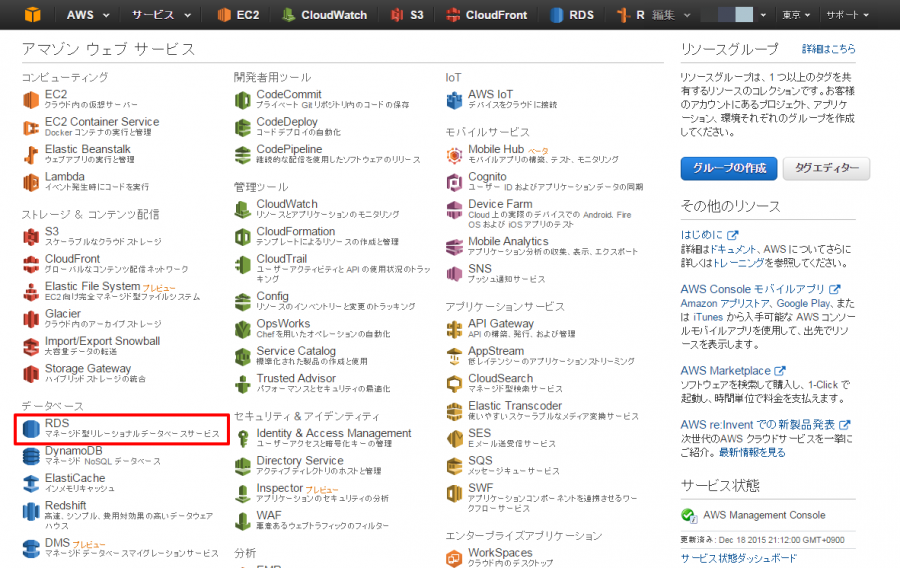Open the Elastic File System link
The height and width of the screenshot is (568, 900).
92,286
